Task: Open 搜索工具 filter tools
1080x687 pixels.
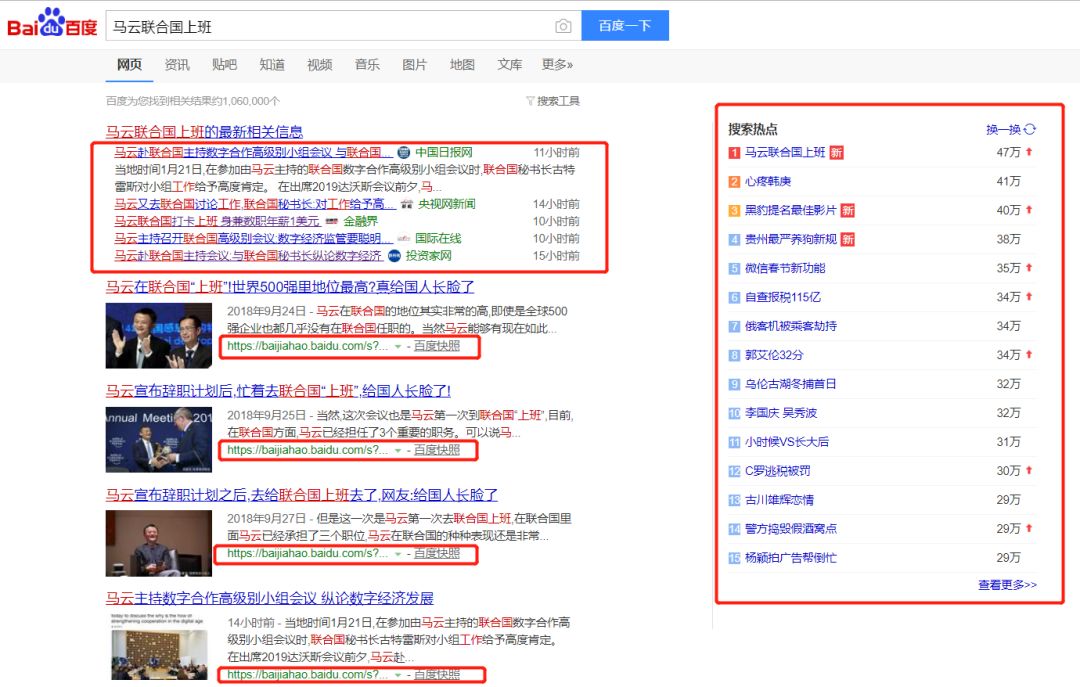Action: tap(553, 101)
